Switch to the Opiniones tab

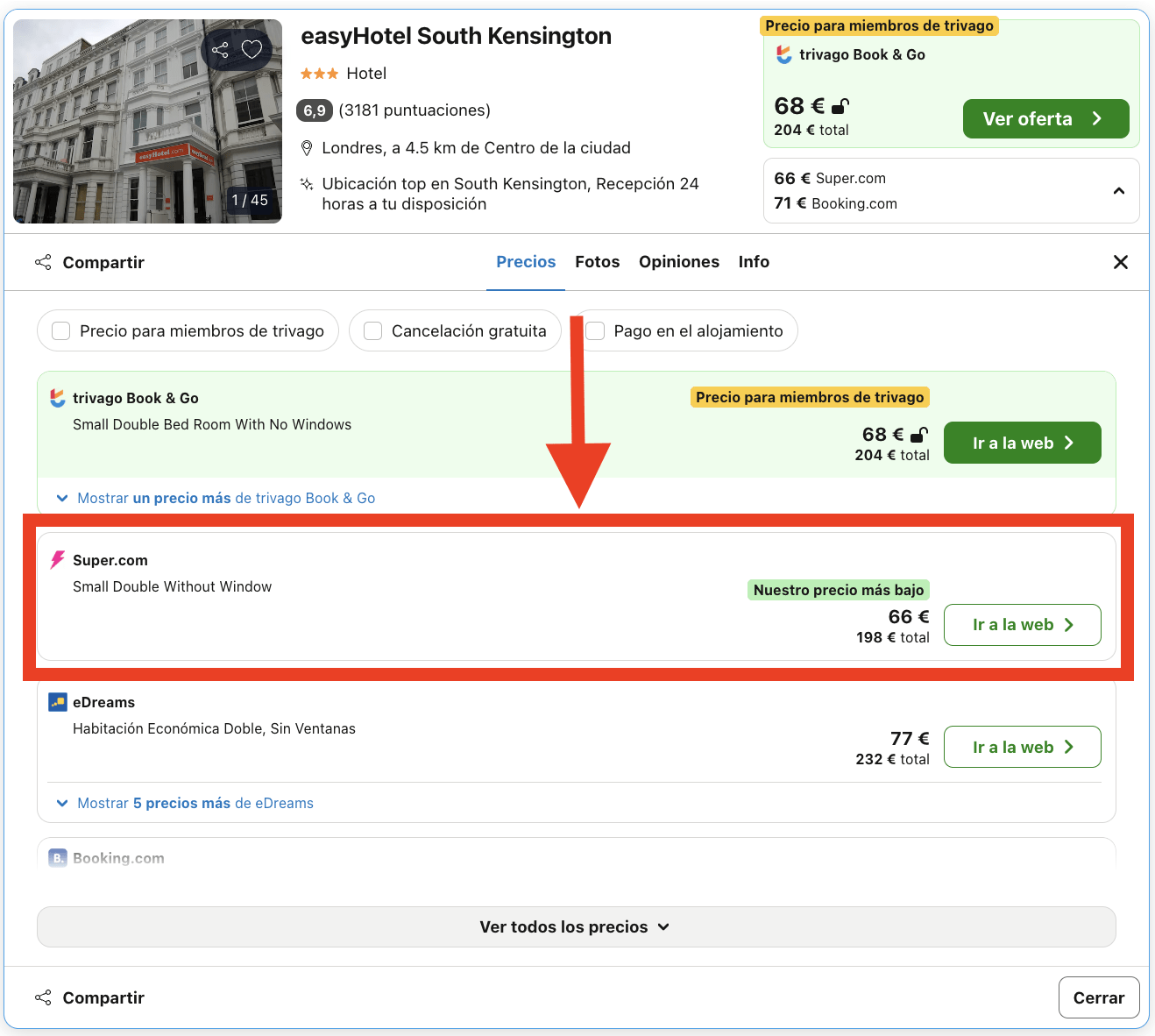679,262
